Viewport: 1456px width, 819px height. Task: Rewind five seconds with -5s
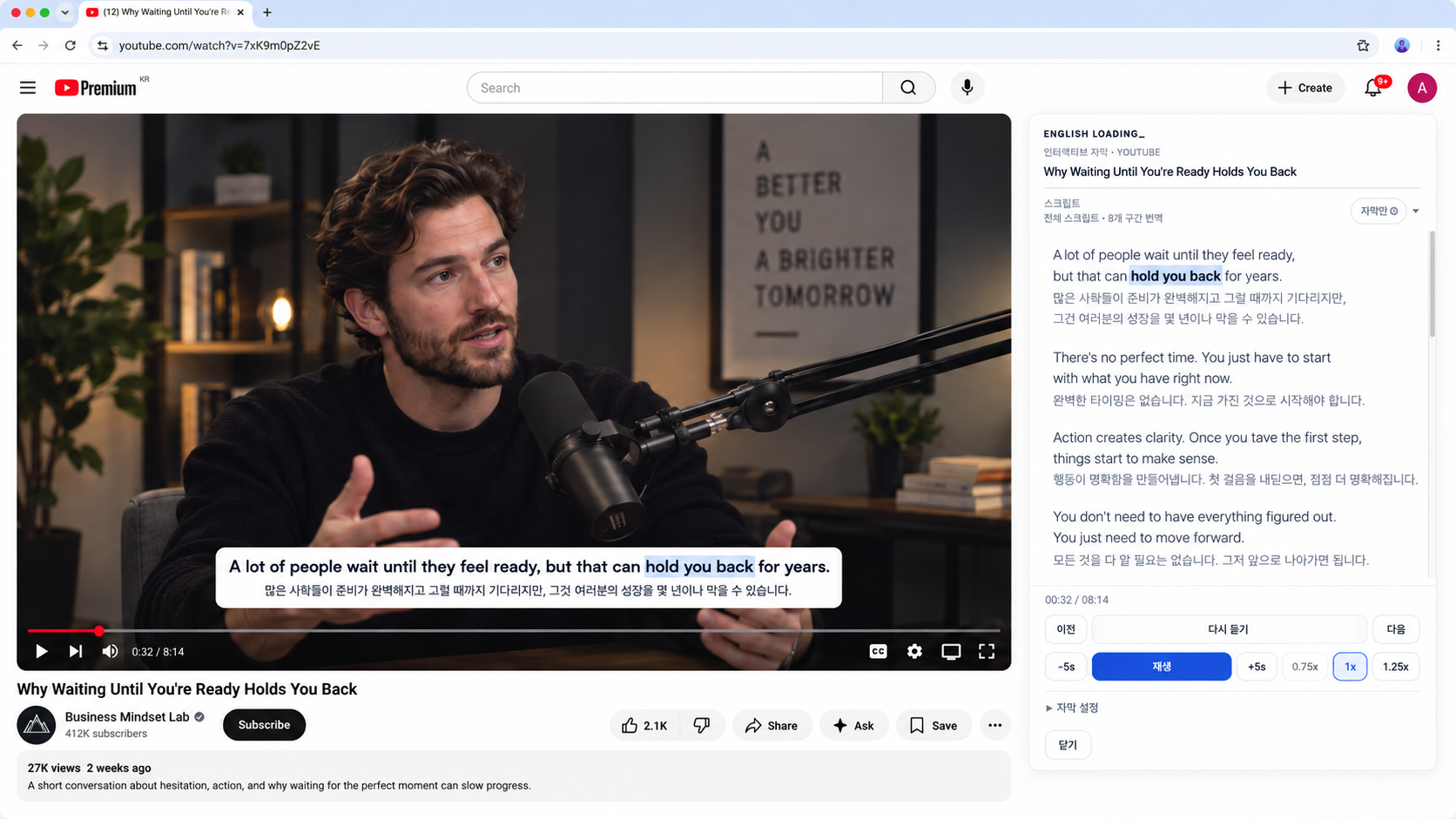[1066, 667]
